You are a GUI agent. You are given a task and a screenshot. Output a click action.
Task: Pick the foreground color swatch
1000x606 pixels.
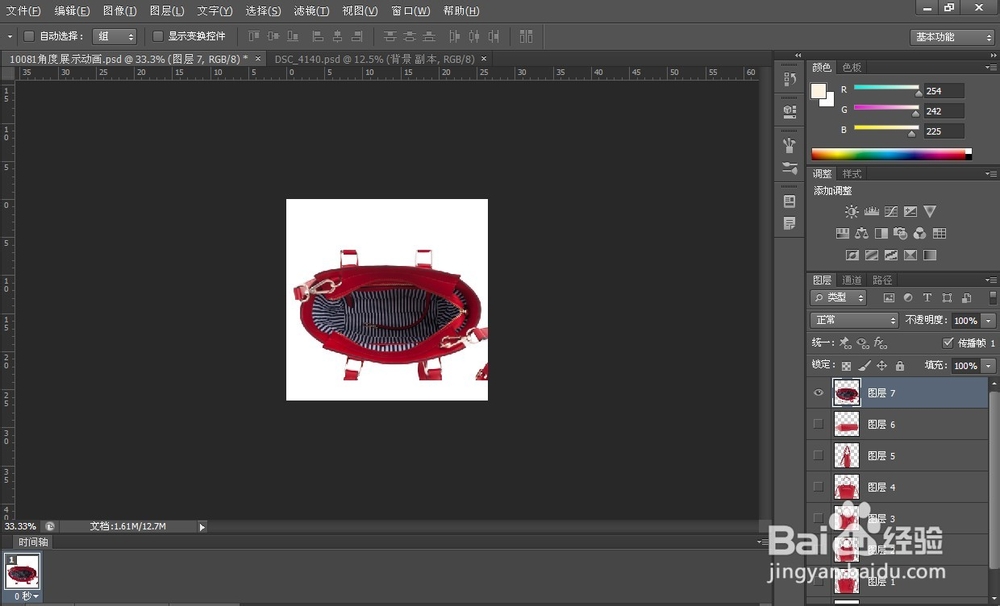[818, 92]
